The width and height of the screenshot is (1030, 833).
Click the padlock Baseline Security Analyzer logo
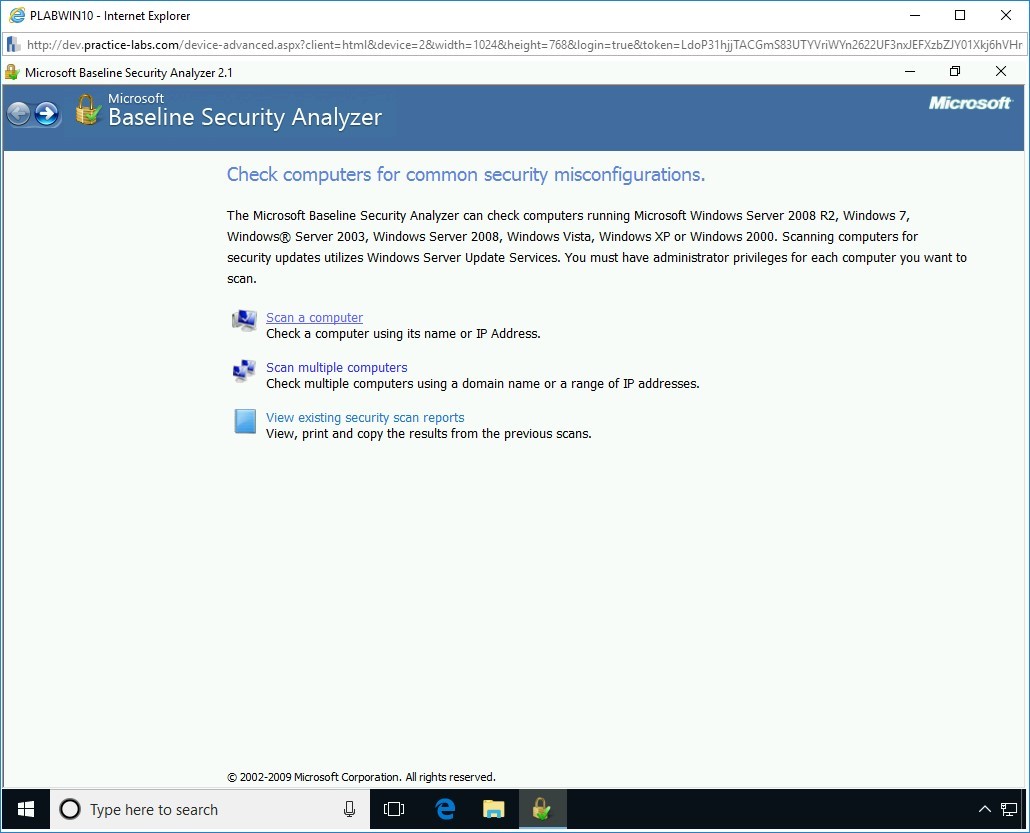(87, 110)
